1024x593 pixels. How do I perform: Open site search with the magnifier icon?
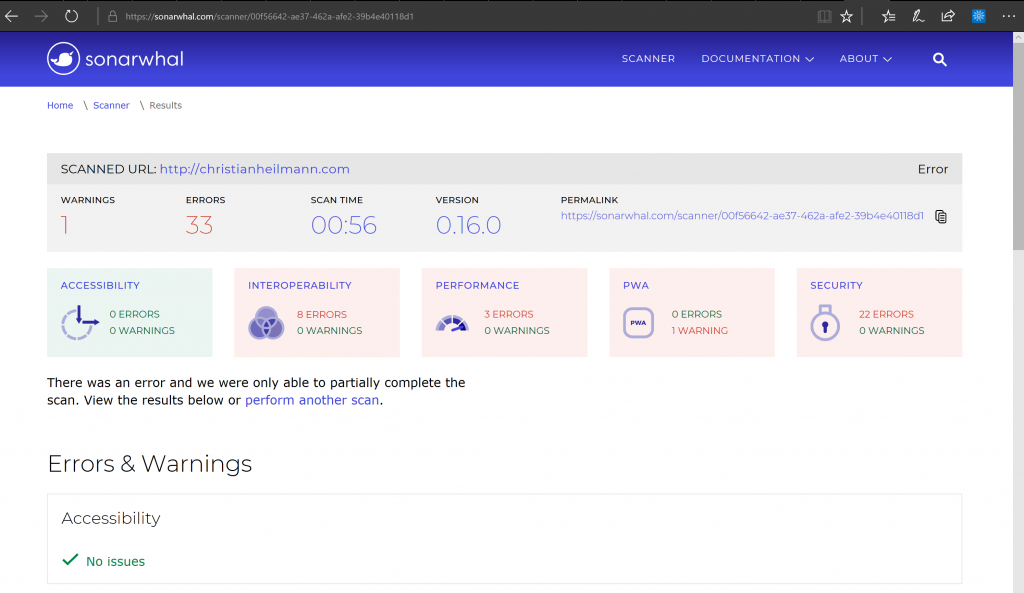coord(940,59)
